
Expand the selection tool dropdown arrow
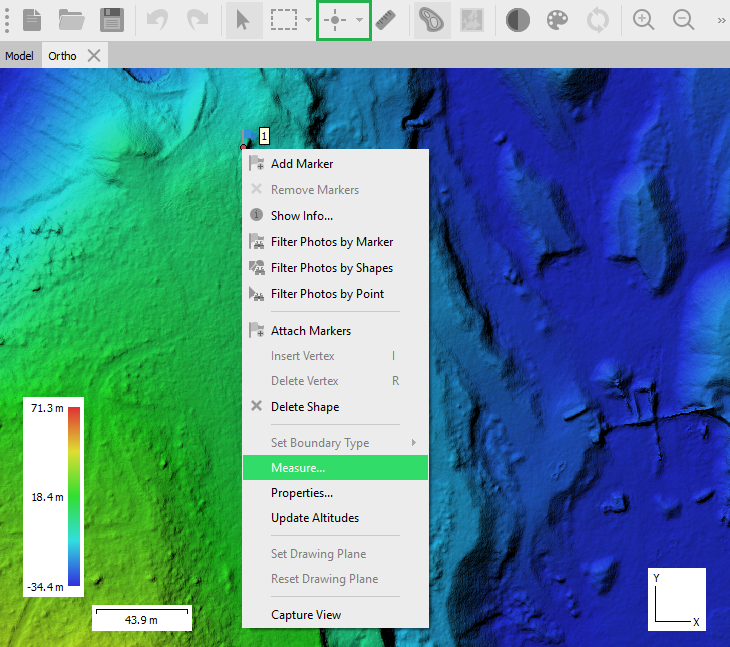pyautogui.click(x=309, y=20)
